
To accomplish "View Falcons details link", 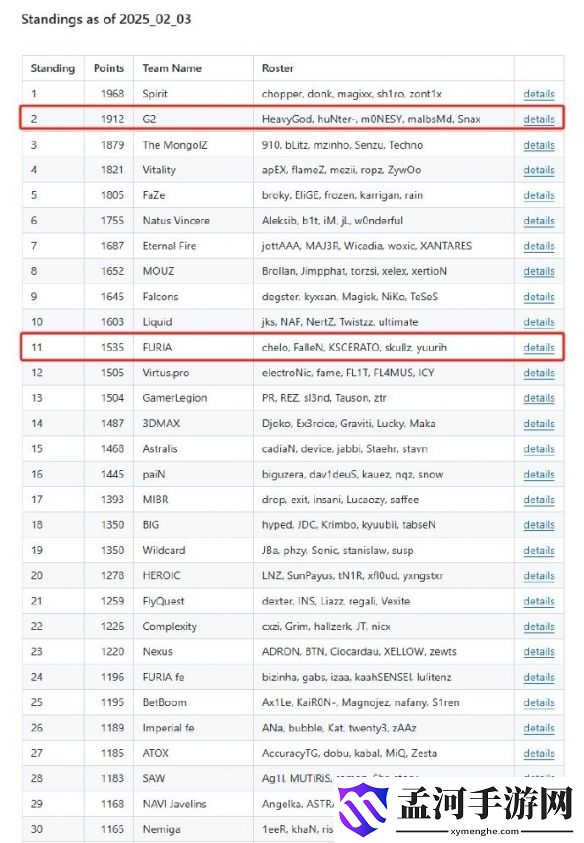I will [x=539, y=297].
